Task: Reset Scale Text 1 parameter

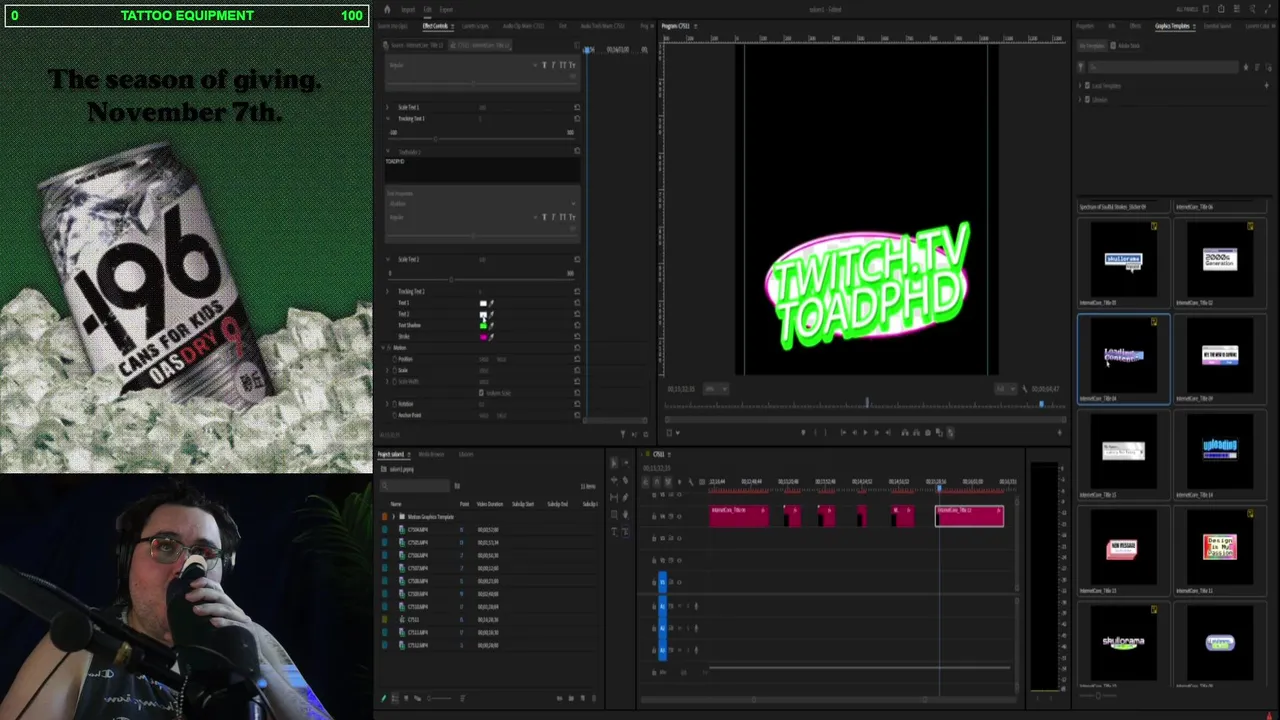Action: click(577, 107)
